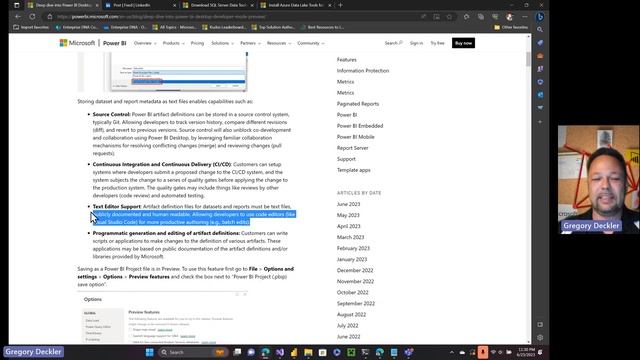Open the Information Protection category link
This screenshot has height=360, width=640.
click(x=363, y=71)
